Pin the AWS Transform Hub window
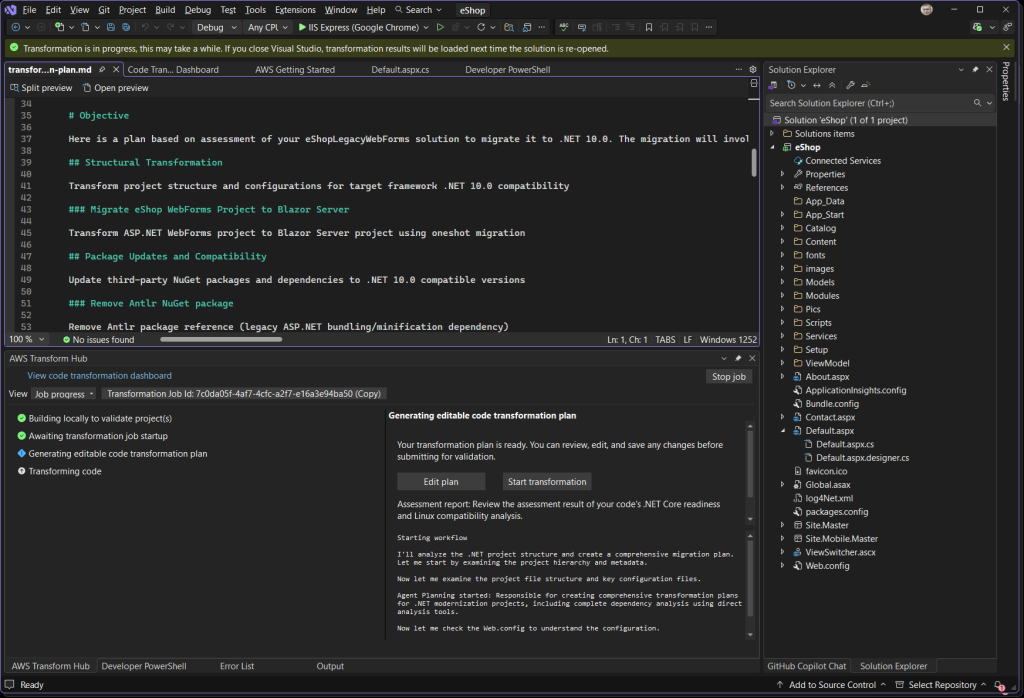The image size is (1024, 698). click(x=738, y=358)
